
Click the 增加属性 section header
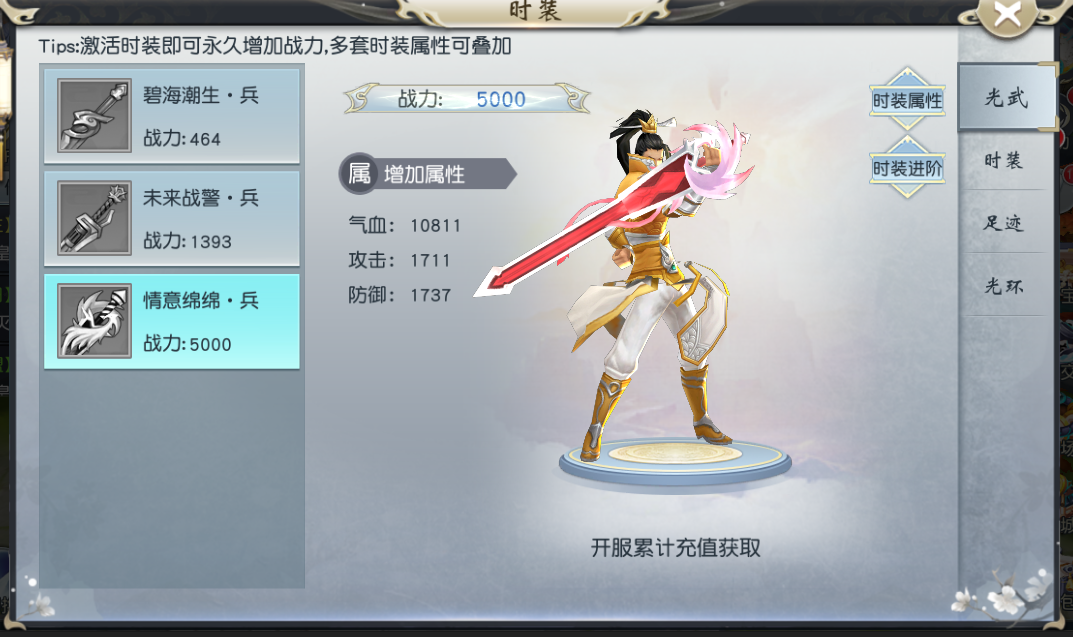(x=428, y=174)
